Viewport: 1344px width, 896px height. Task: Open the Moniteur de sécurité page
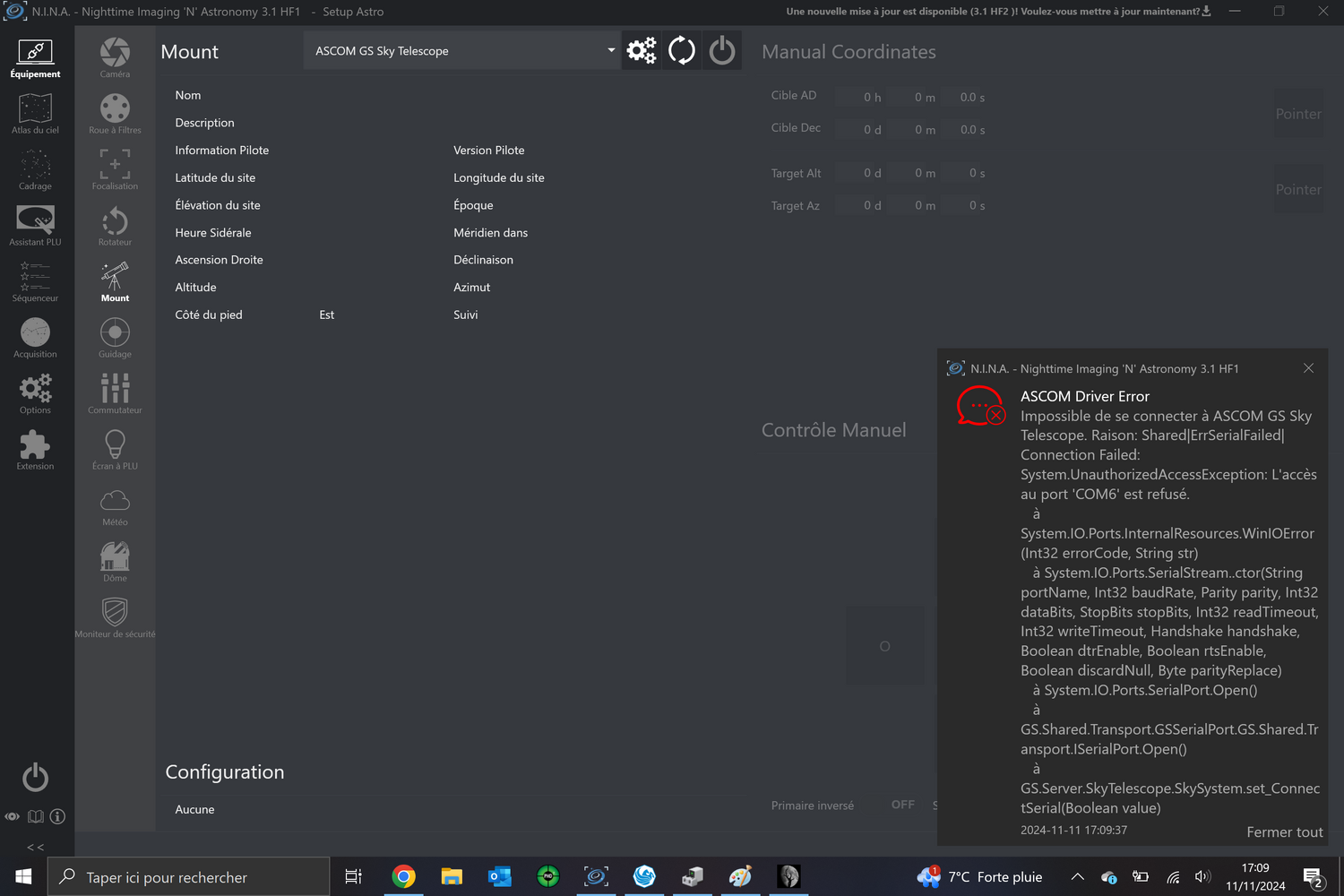(x=115, y=618)
